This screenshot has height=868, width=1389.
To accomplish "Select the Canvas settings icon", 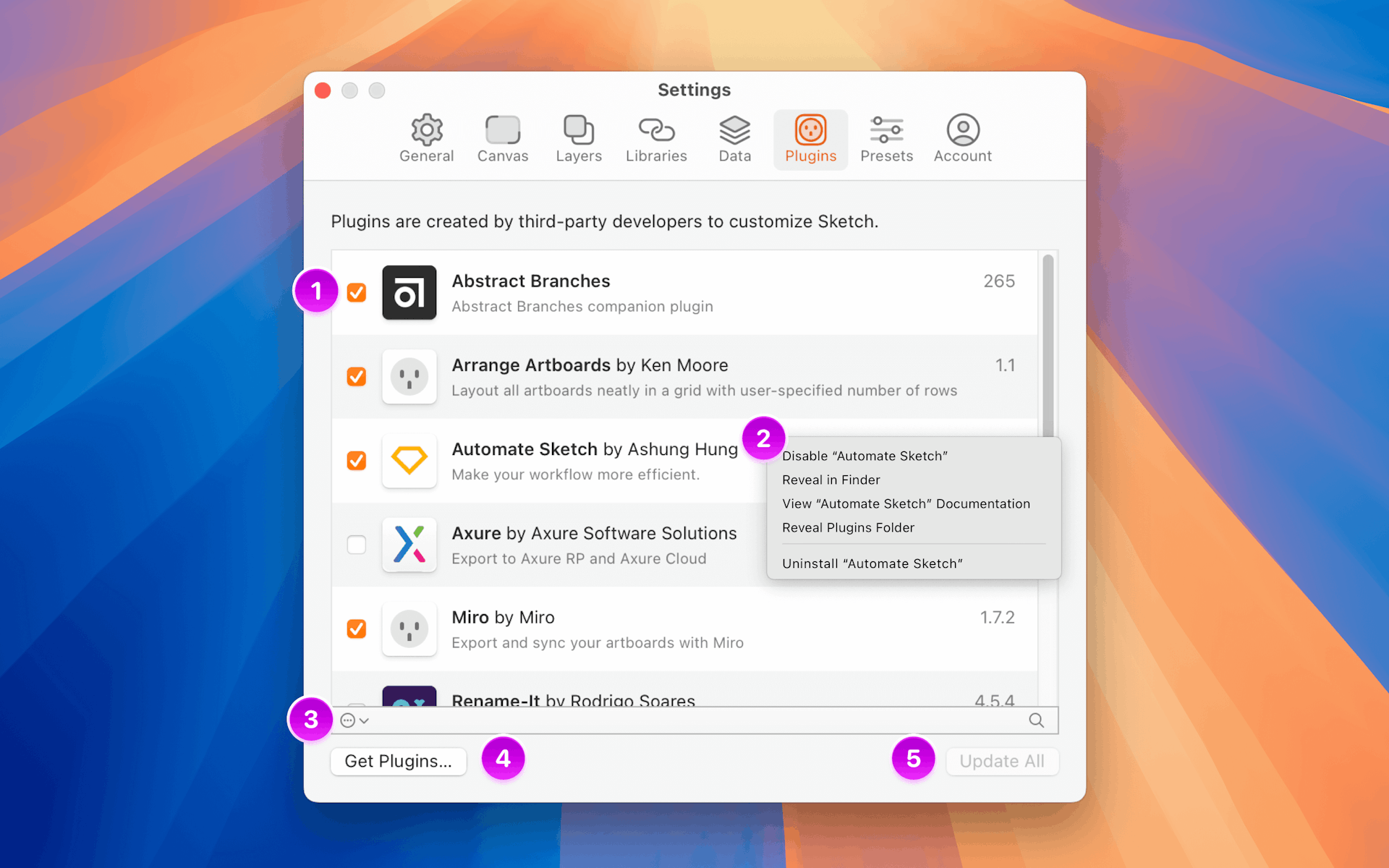I will 503,137.
